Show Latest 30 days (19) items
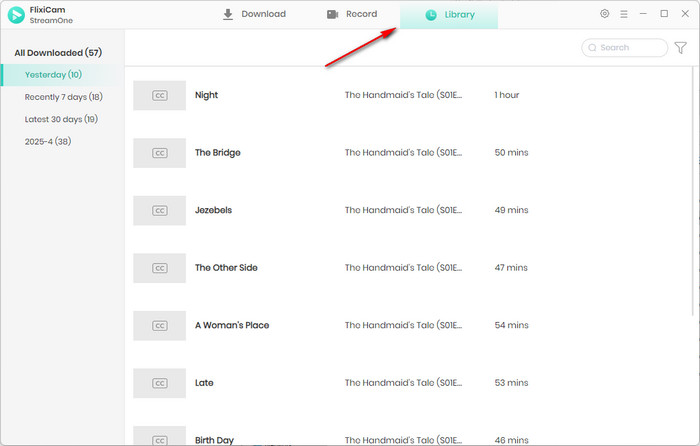 [61, 119]
